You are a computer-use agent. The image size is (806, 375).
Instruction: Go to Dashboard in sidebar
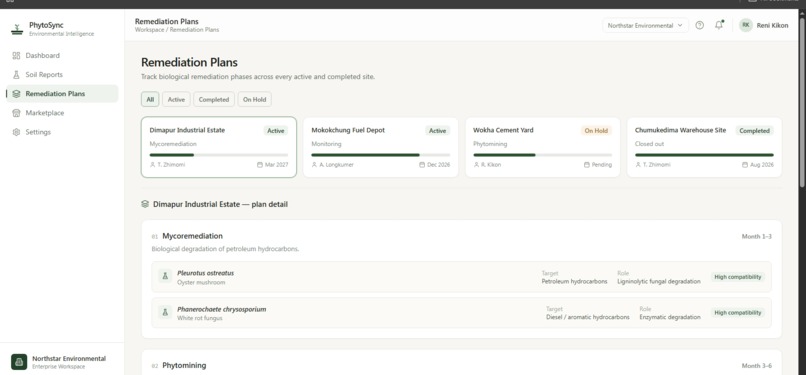[x=62, y=55]
